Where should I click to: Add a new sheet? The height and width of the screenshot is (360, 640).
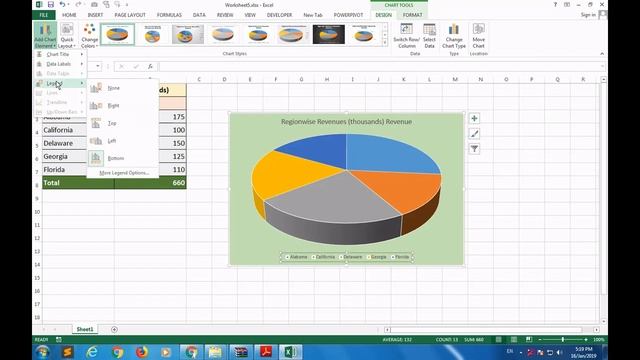coord(114,329)
